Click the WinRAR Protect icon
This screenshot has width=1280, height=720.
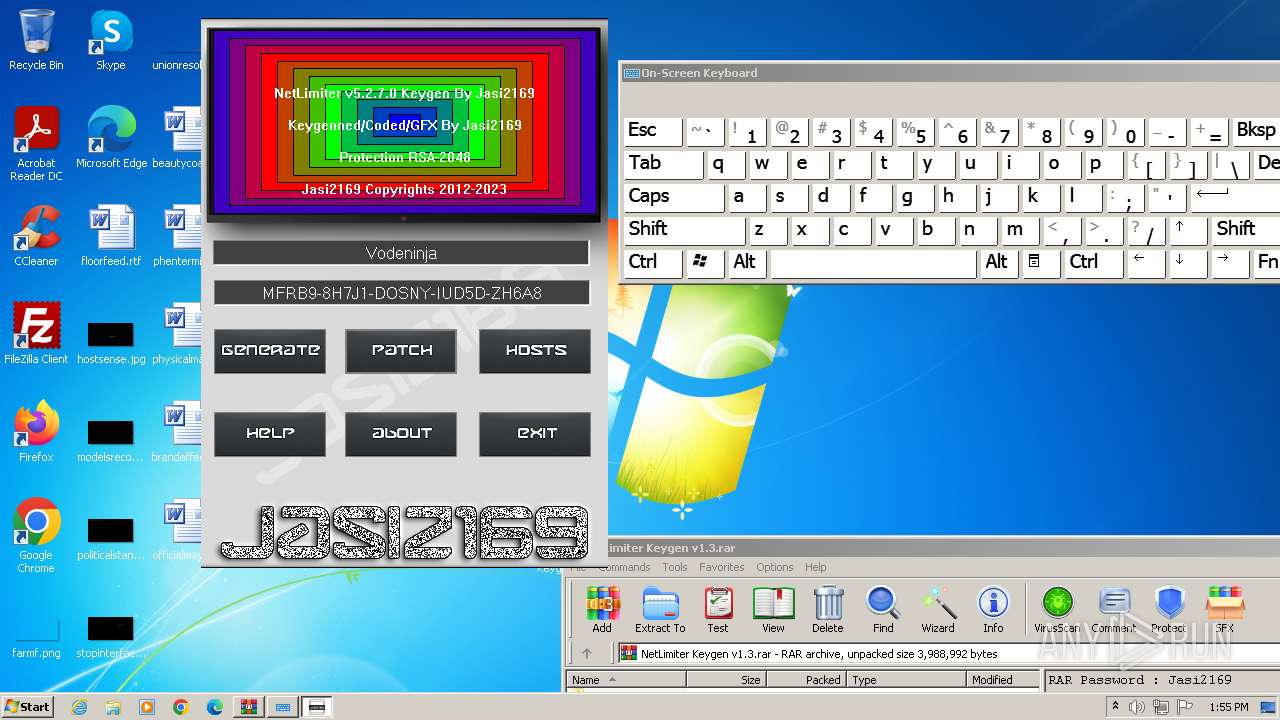click(1168, 610)
